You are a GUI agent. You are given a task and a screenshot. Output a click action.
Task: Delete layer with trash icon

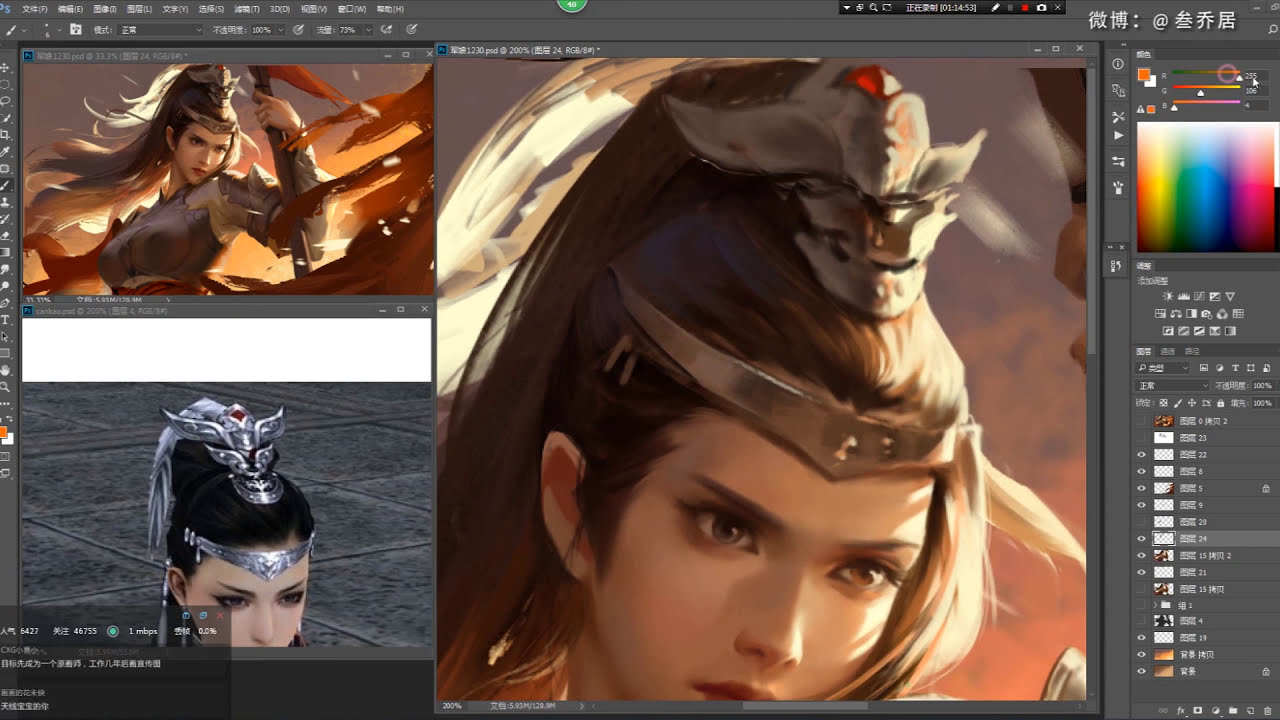tap(1267, 711)
